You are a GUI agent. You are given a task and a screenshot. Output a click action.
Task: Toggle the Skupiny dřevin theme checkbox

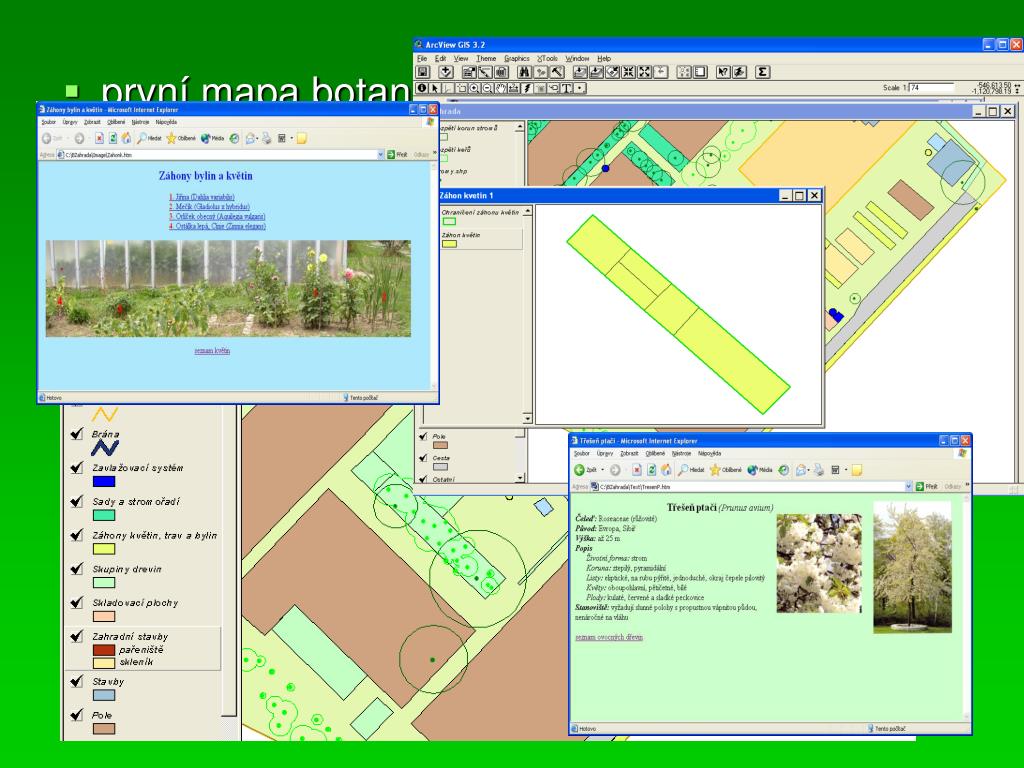click(77, 569)
